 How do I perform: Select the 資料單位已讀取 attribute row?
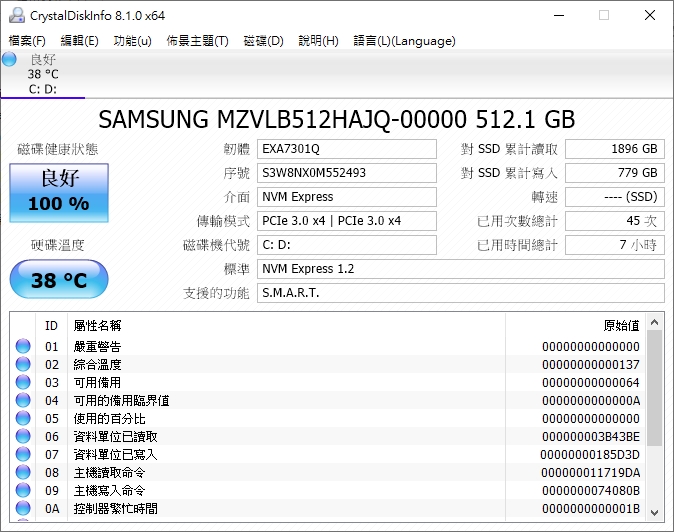[328, 437]
